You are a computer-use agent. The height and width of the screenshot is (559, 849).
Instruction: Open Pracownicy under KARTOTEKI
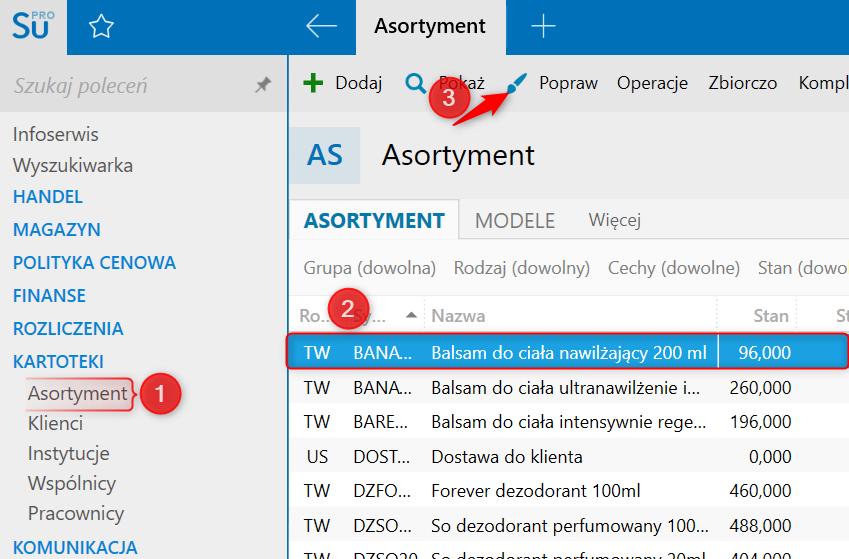pos(76,513)
